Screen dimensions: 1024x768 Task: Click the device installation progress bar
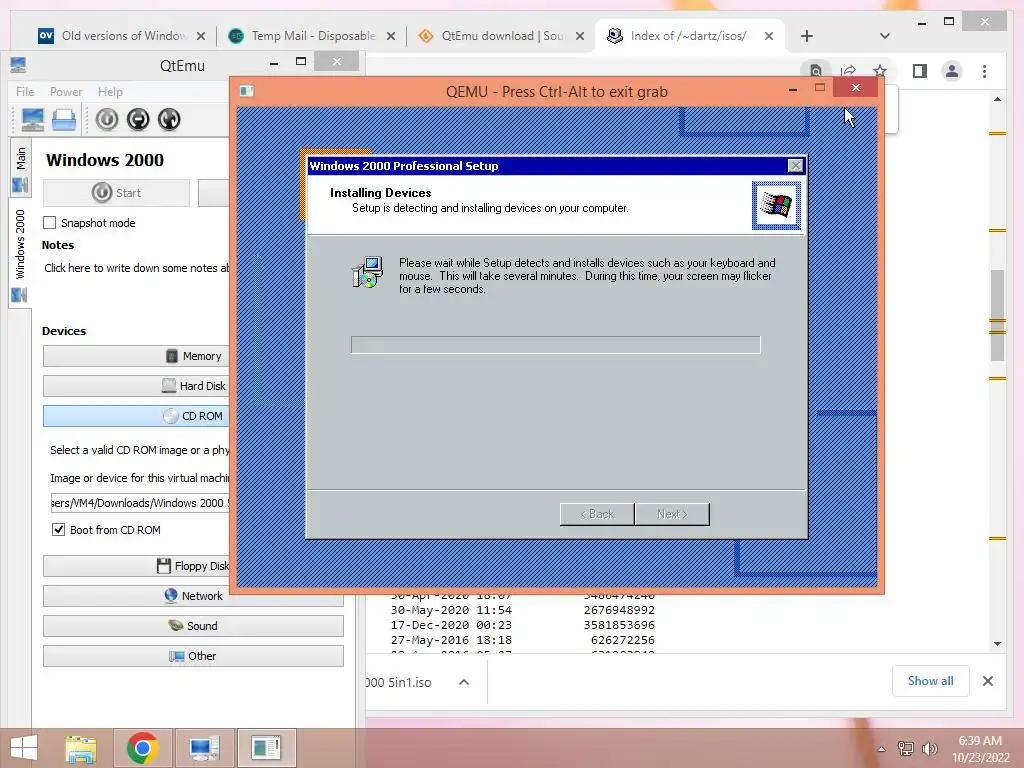[x=556, y=345]
